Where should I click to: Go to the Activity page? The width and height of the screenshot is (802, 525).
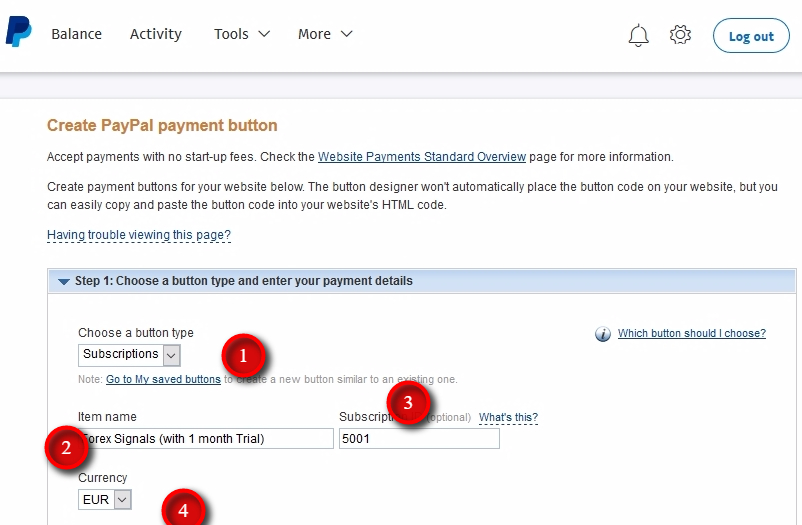[155, 34]
